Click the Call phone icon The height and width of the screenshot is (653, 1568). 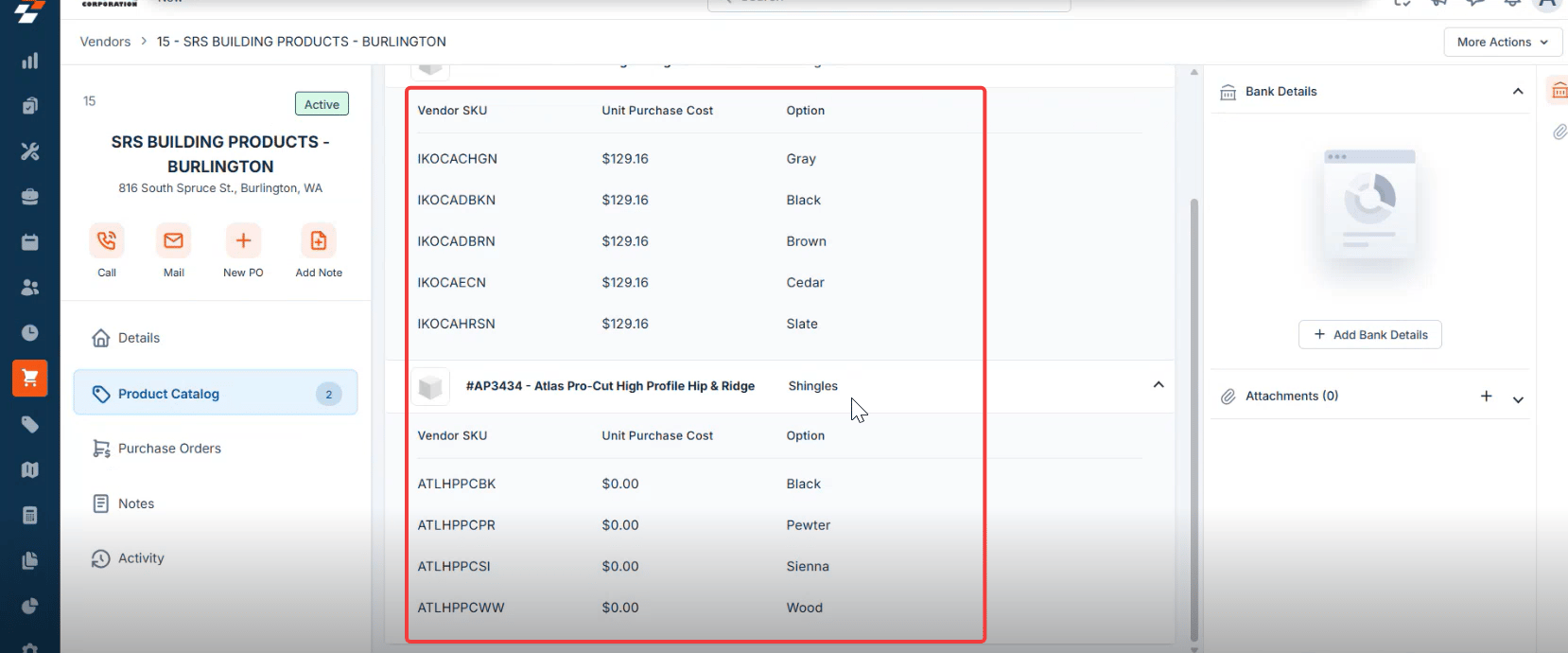coord(107,240)
